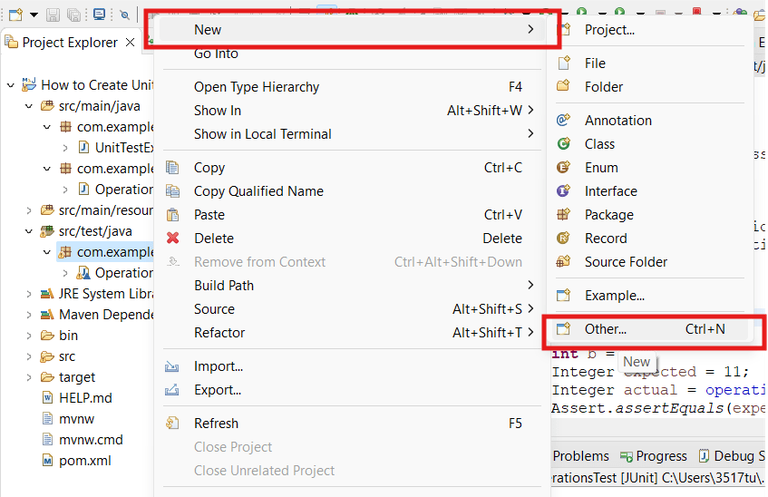Viewport: 768px width, 497px height.
Task: Close the Project Explorer tab
Action: tap(130, 42)
